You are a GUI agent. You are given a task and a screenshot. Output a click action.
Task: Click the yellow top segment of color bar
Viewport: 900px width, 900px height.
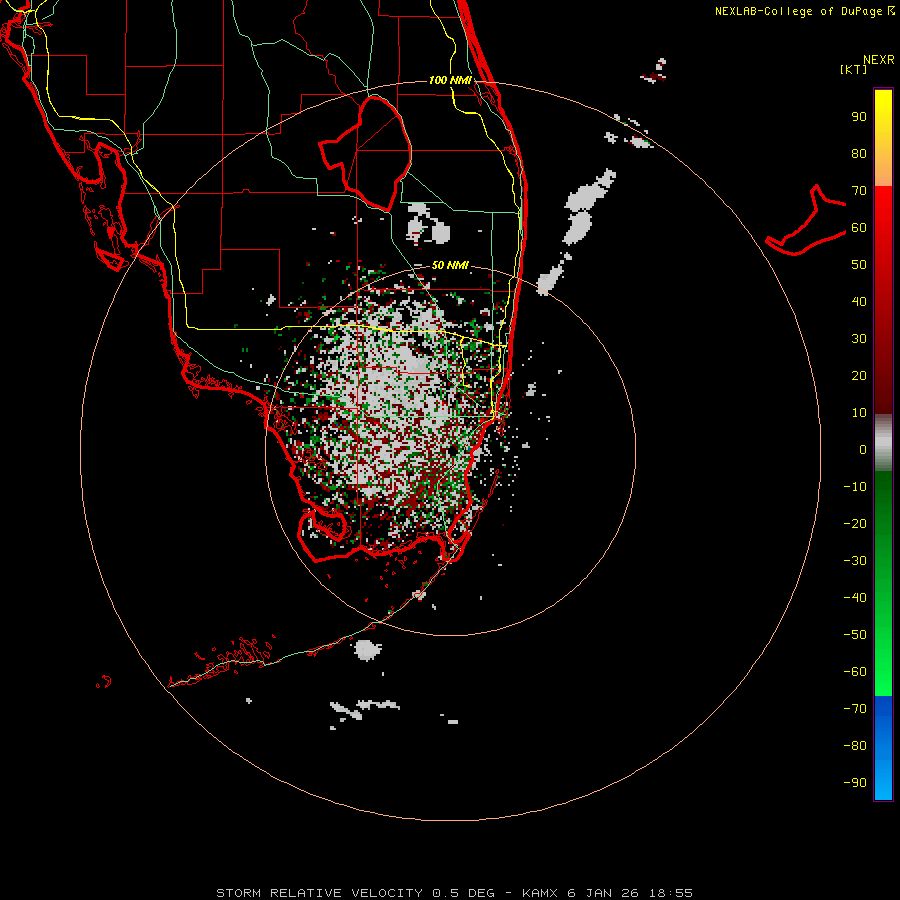point(883,138)
